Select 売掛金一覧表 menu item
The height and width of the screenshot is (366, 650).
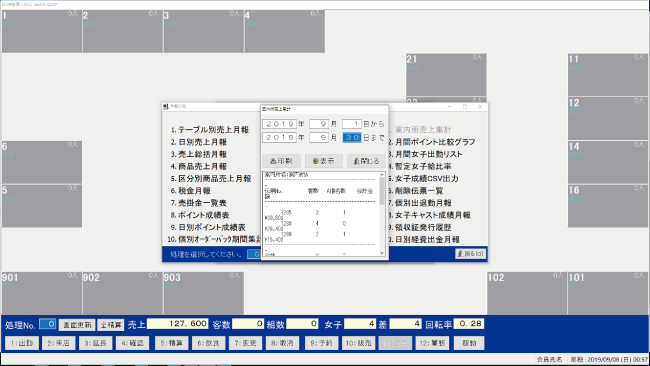(199, 203)
